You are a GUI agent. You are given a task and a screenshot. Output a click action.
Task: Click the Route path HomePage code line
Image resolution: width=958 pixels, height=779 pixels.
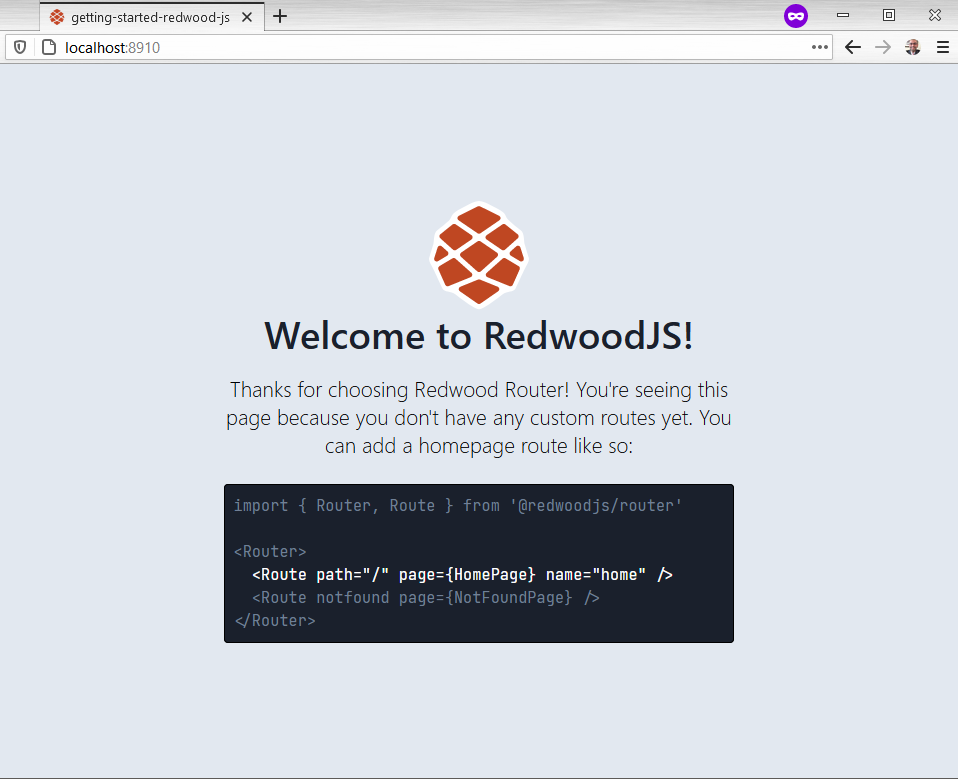(x=462, y=574)
